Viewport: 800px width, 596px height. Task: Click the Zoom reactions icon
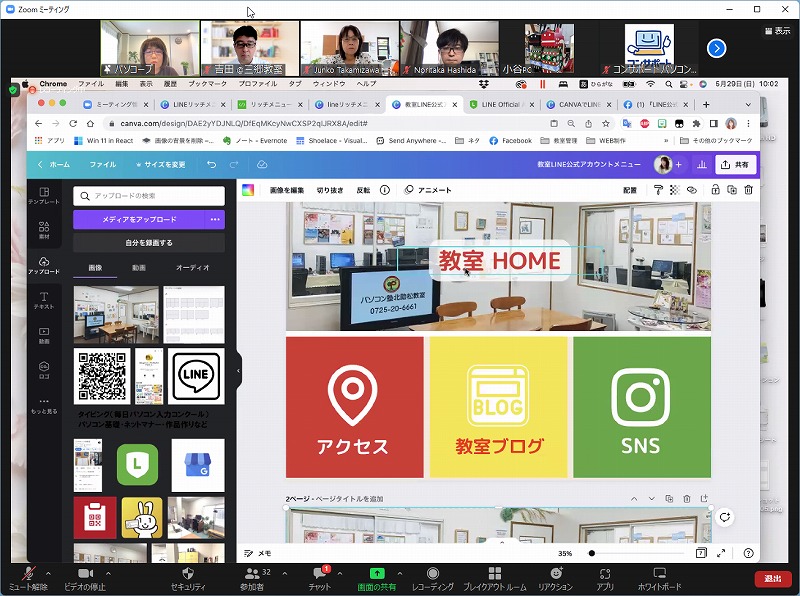[x=555, y=573]
